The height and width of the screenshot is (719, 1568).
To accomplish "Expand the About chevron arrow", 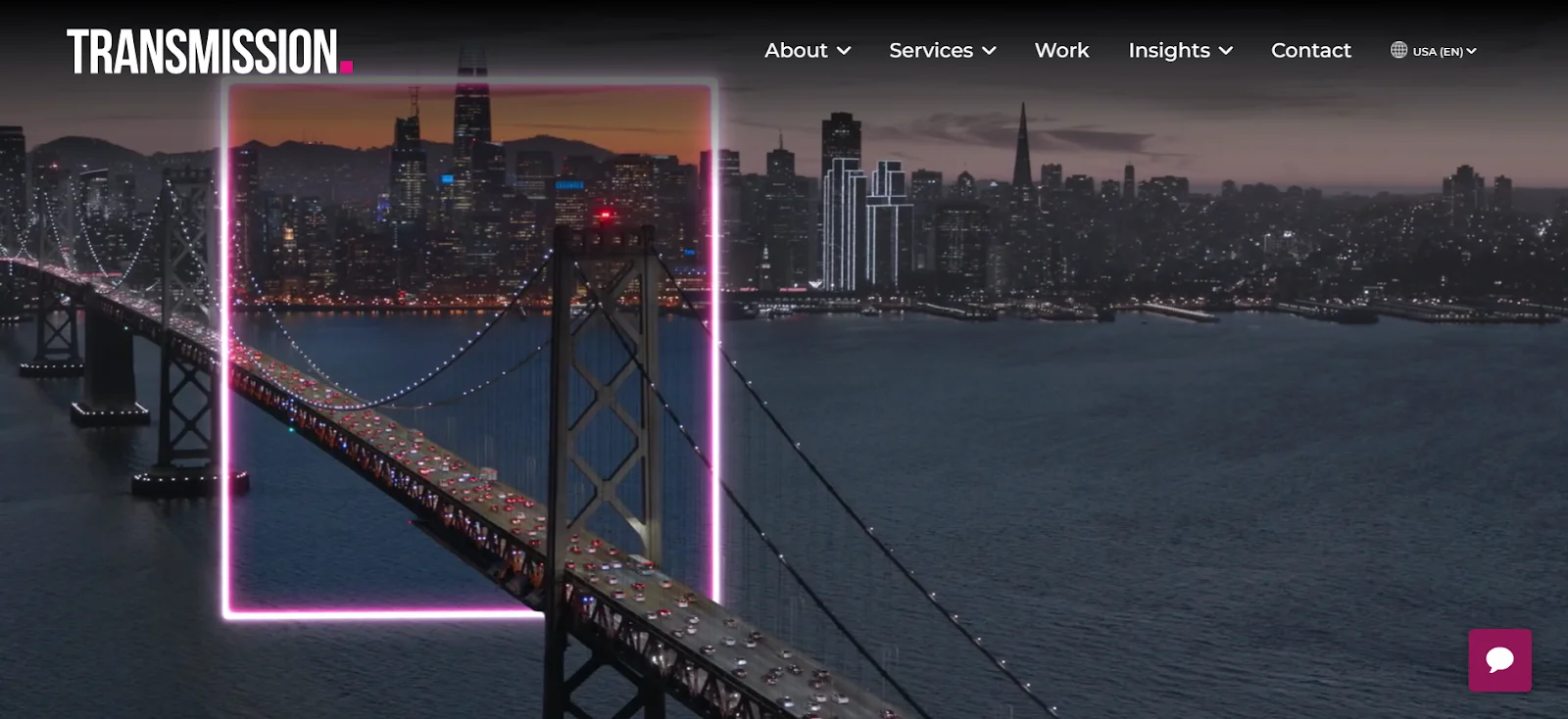I will pyautogui.click(x=844, y=51).
